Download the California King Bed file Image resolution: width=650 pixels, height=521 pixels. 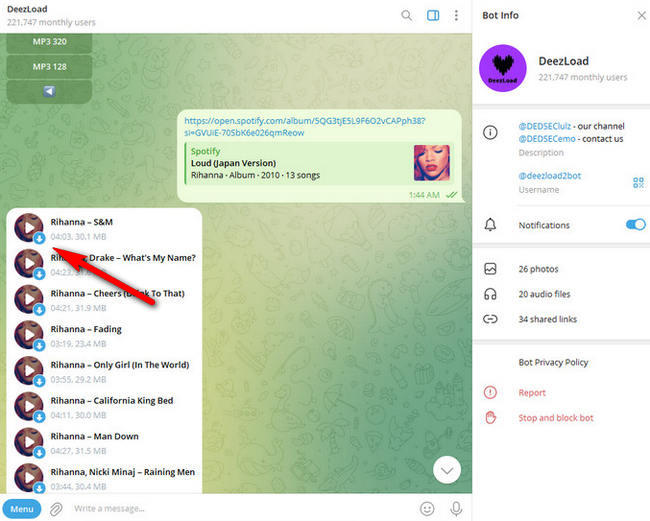click(39, 417)
